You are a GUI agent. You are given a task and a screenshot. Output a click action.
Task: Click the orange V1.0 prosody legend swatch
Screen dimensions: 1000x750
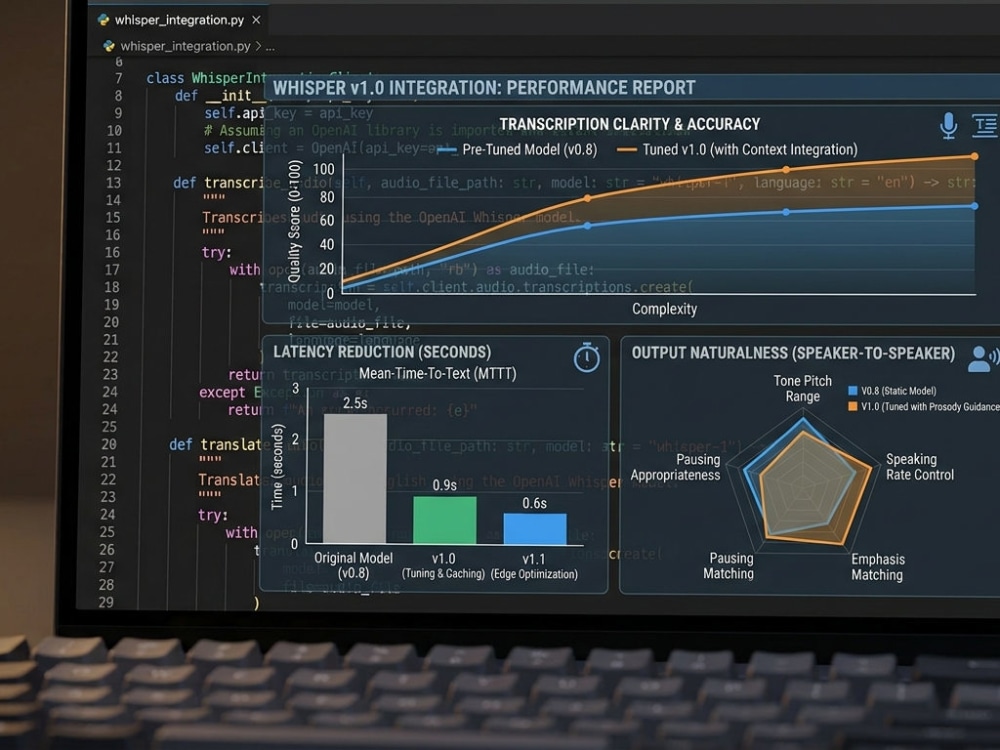tap(852, 406)
